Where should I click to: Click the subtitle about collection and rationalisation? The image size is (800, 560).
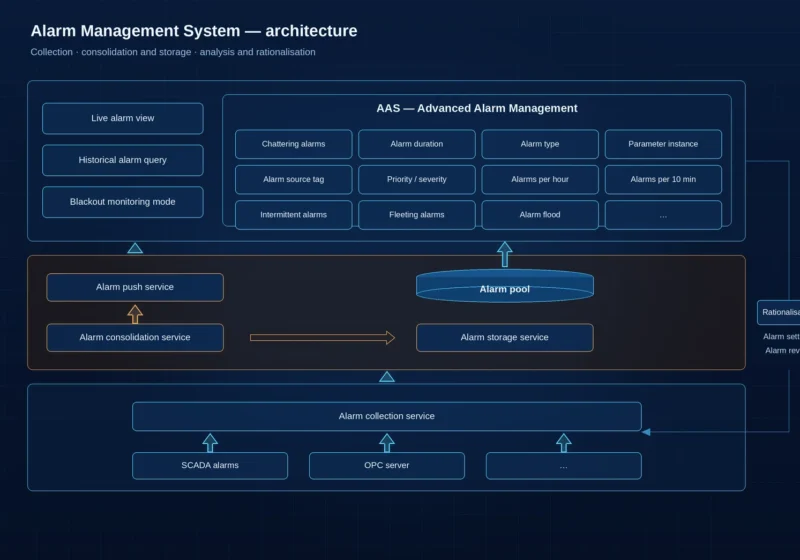tap(173, 52)
